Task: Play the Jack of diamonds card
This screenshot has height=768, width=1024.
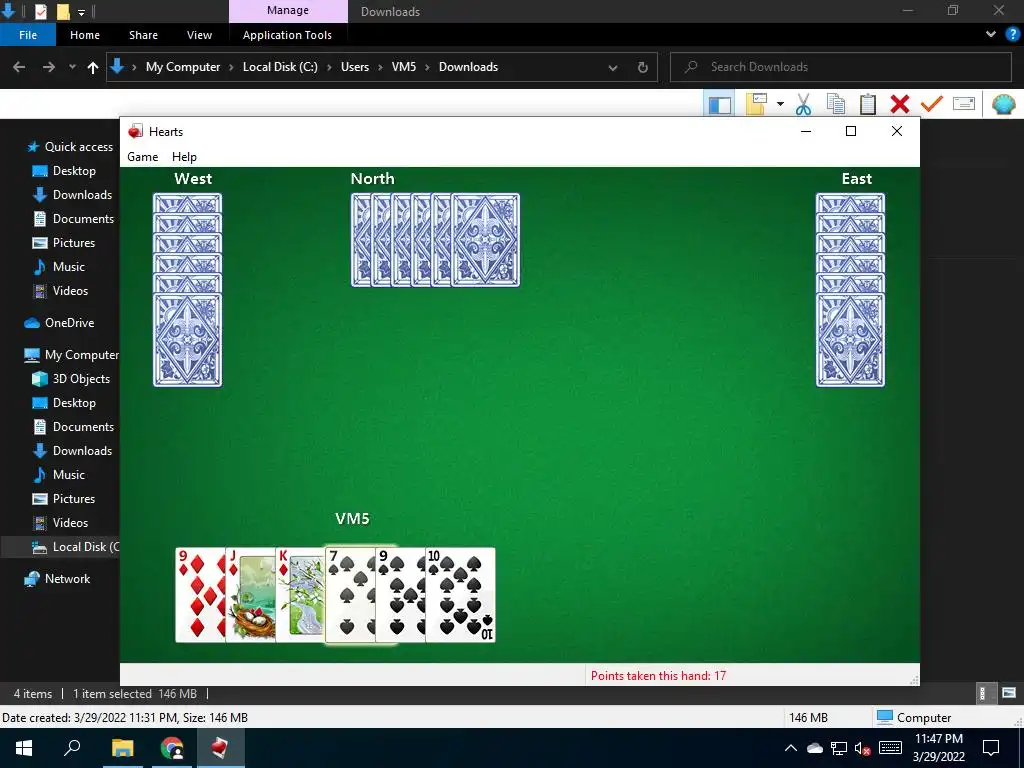Action: click(250, 595)
